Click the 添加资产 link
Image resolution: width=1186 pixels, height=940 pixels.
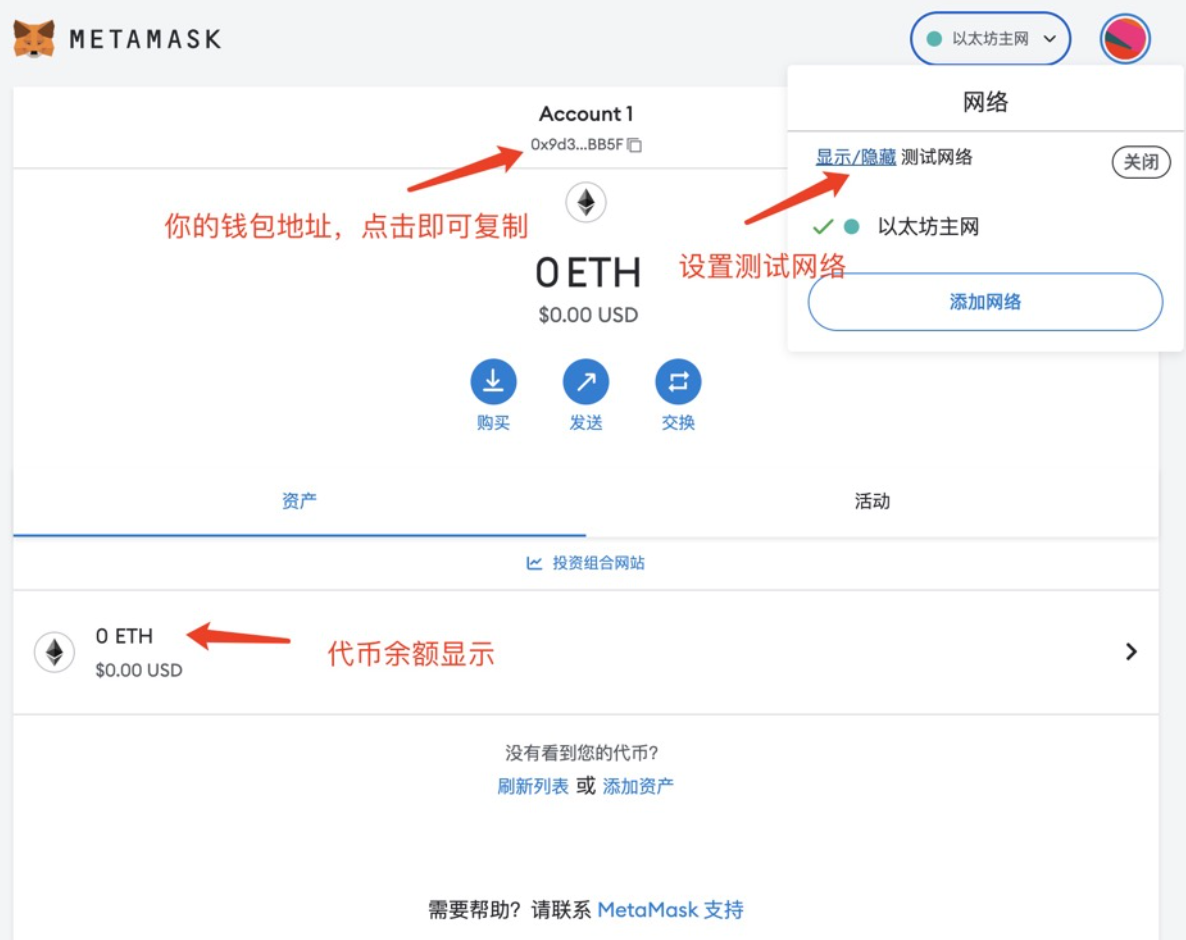tap(638, 786)
